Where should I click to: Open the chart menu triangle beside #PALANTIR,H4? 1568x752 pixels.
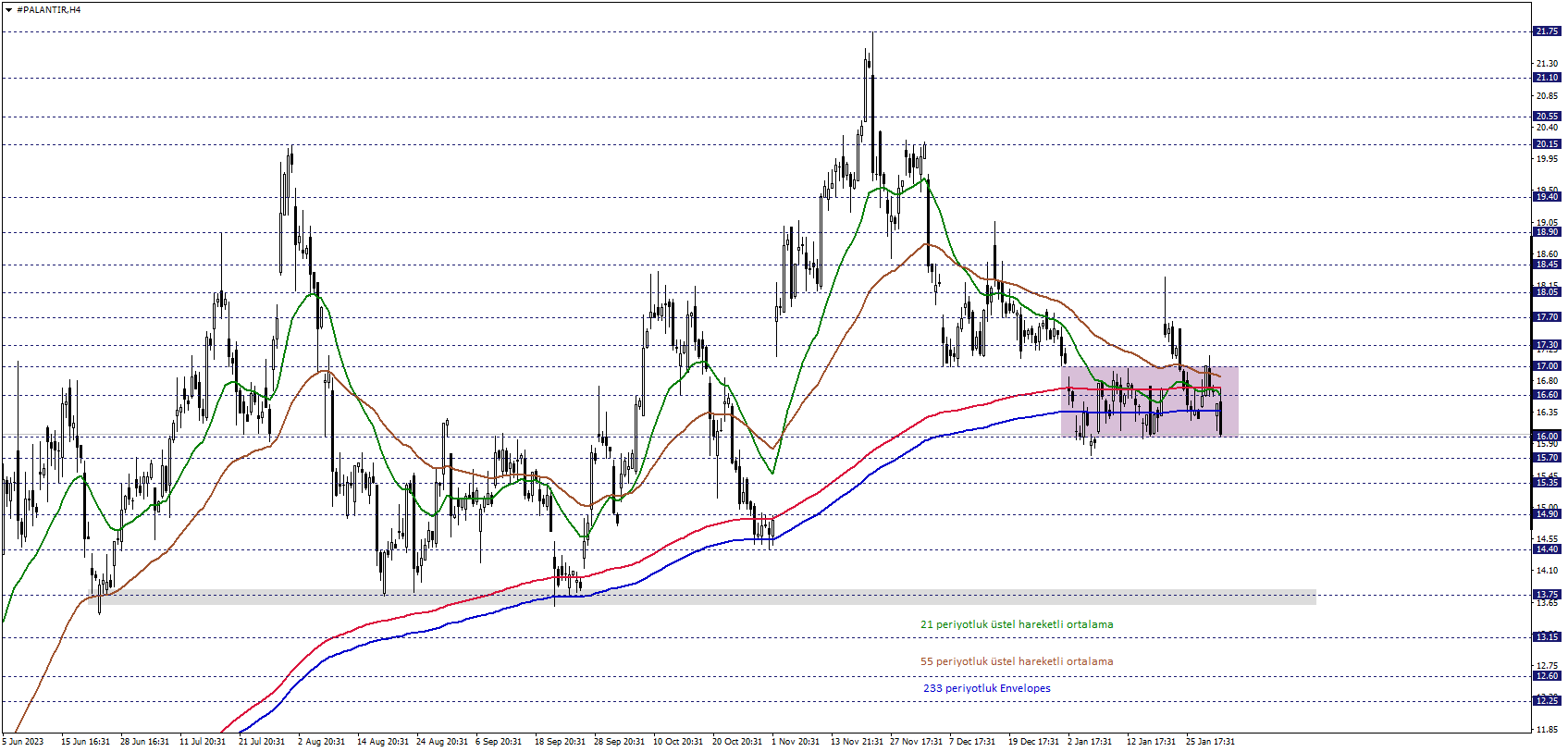pyautogui.click(x=8, y=9)
